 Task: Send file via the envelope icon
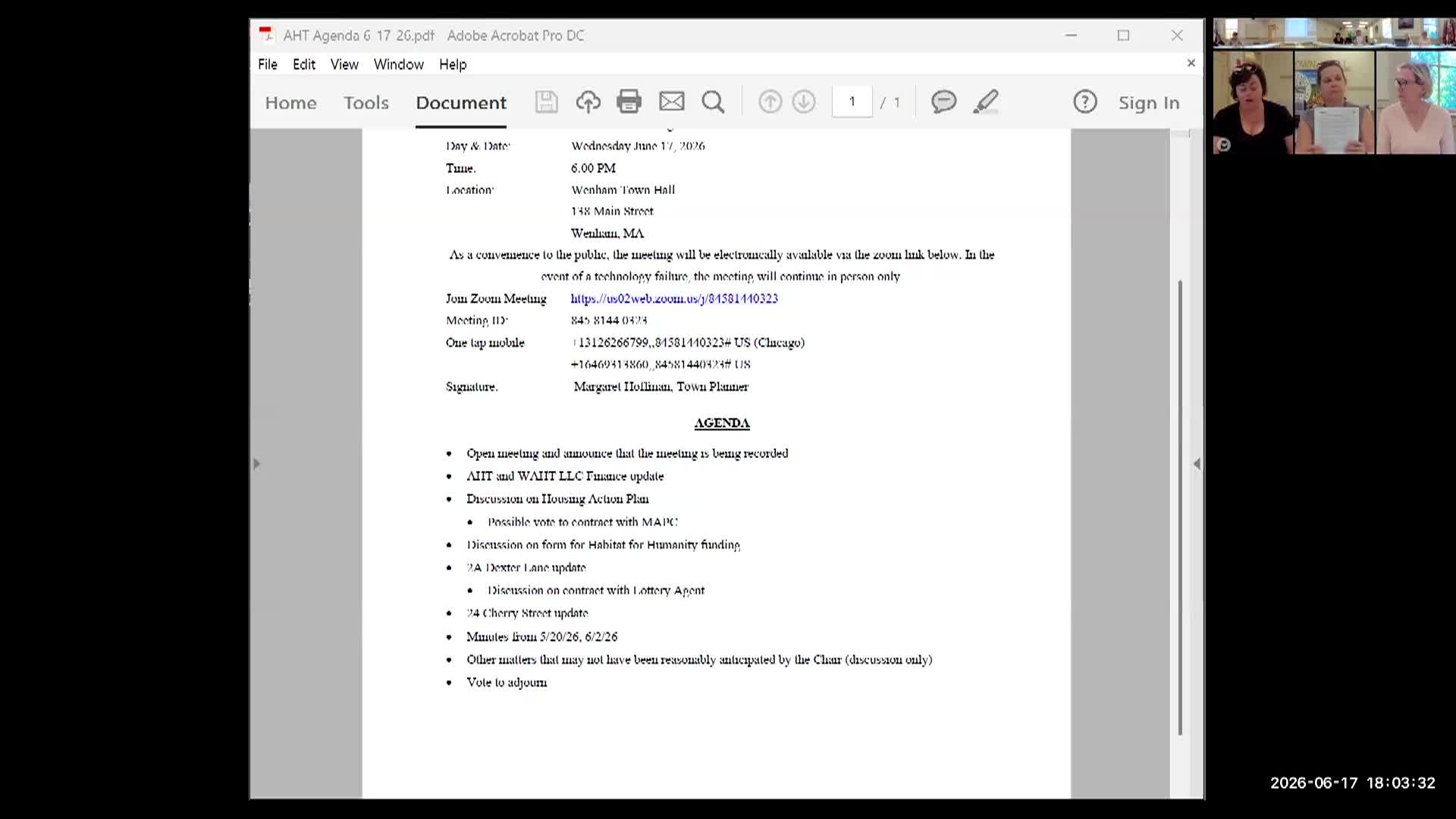tap(671, 102)
